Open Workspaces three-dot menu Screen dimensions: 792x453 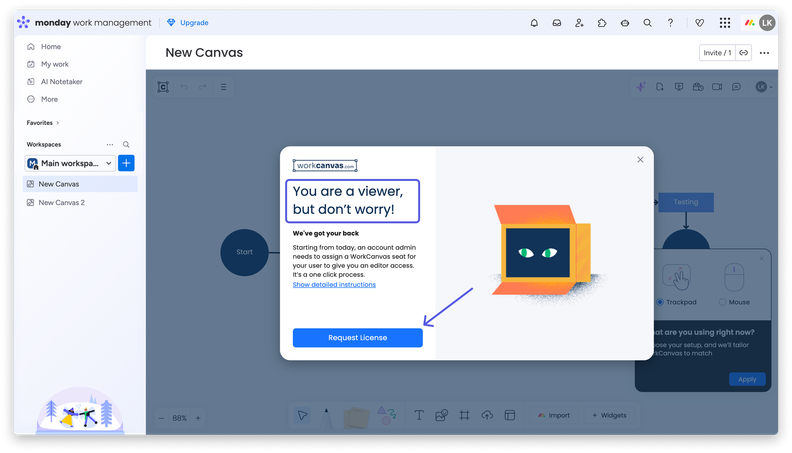pos(110,144)
